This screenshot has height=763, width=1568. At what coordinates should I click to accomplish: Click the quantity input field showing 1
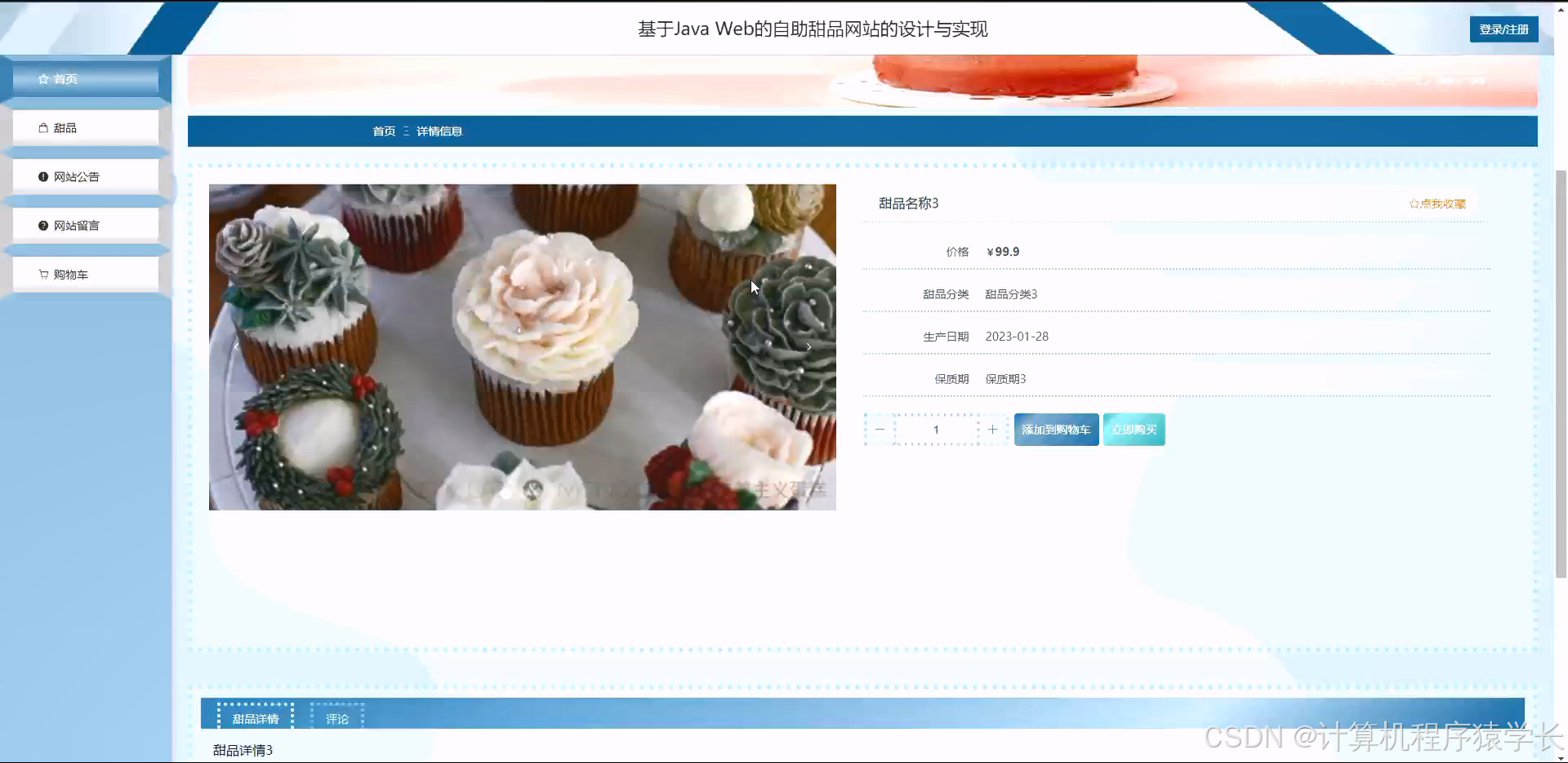(936, 429)
